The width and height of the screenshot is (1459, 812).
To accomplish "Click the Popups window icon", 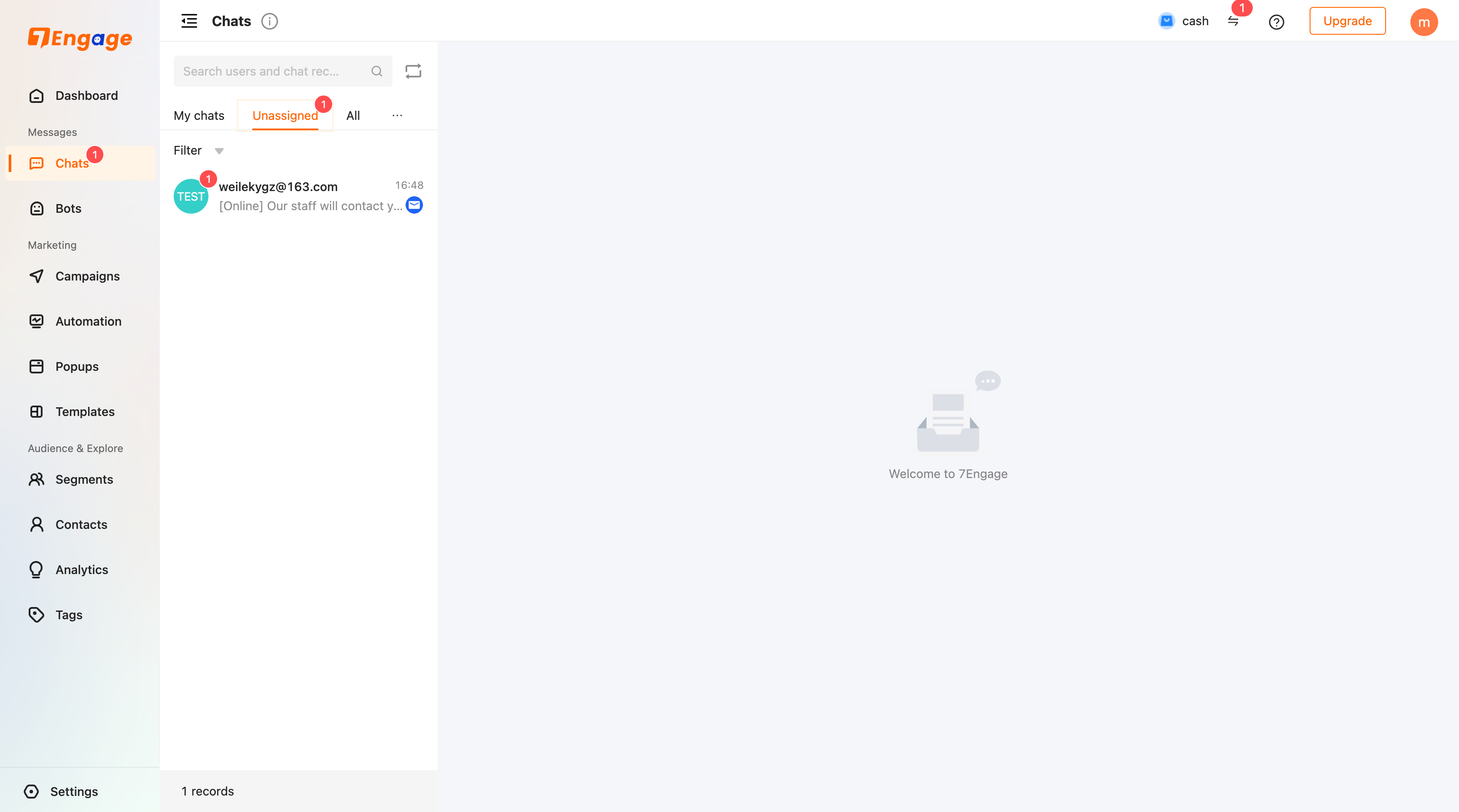I will [x=36, y=366].
